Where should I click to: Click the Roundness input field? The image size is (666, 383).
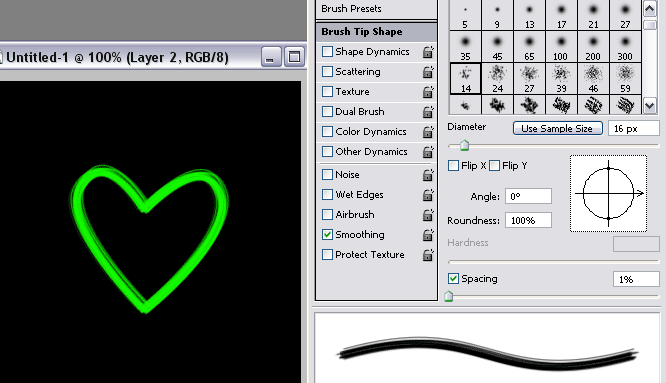tap(528, 220)
